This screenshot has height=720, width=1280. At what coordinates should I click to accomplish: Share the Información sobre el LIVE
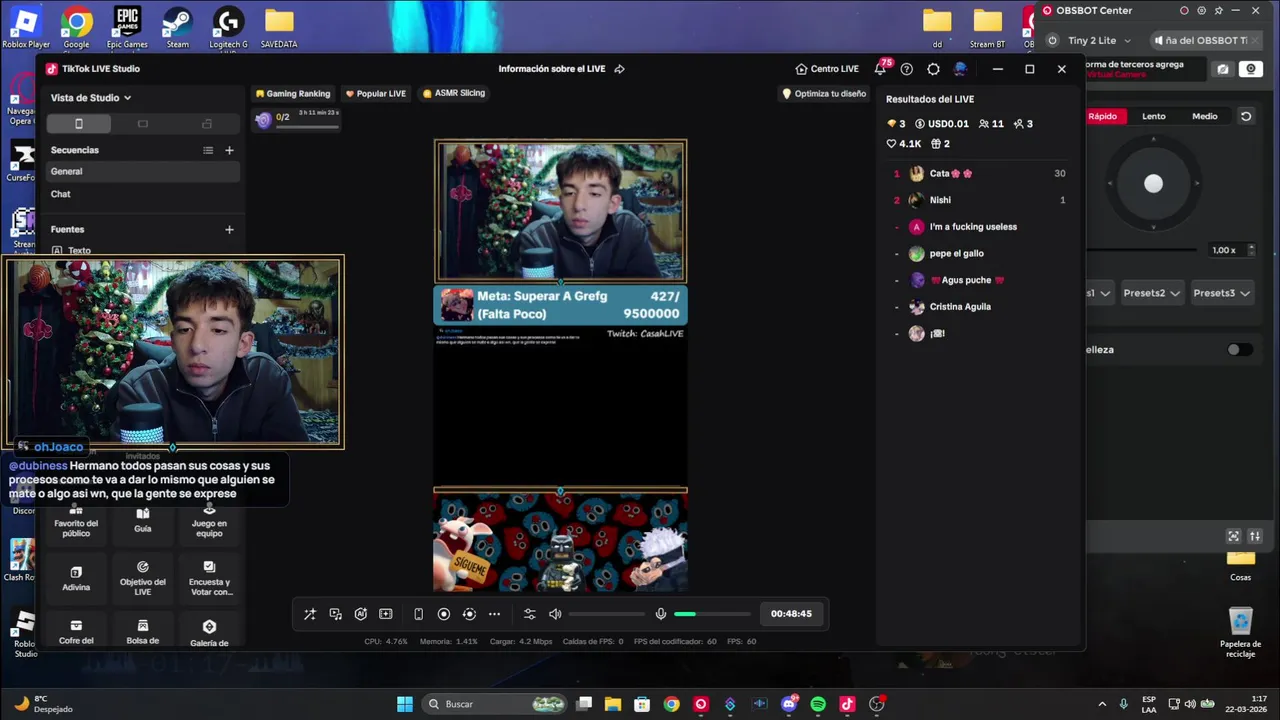click(x=619, y=69)
